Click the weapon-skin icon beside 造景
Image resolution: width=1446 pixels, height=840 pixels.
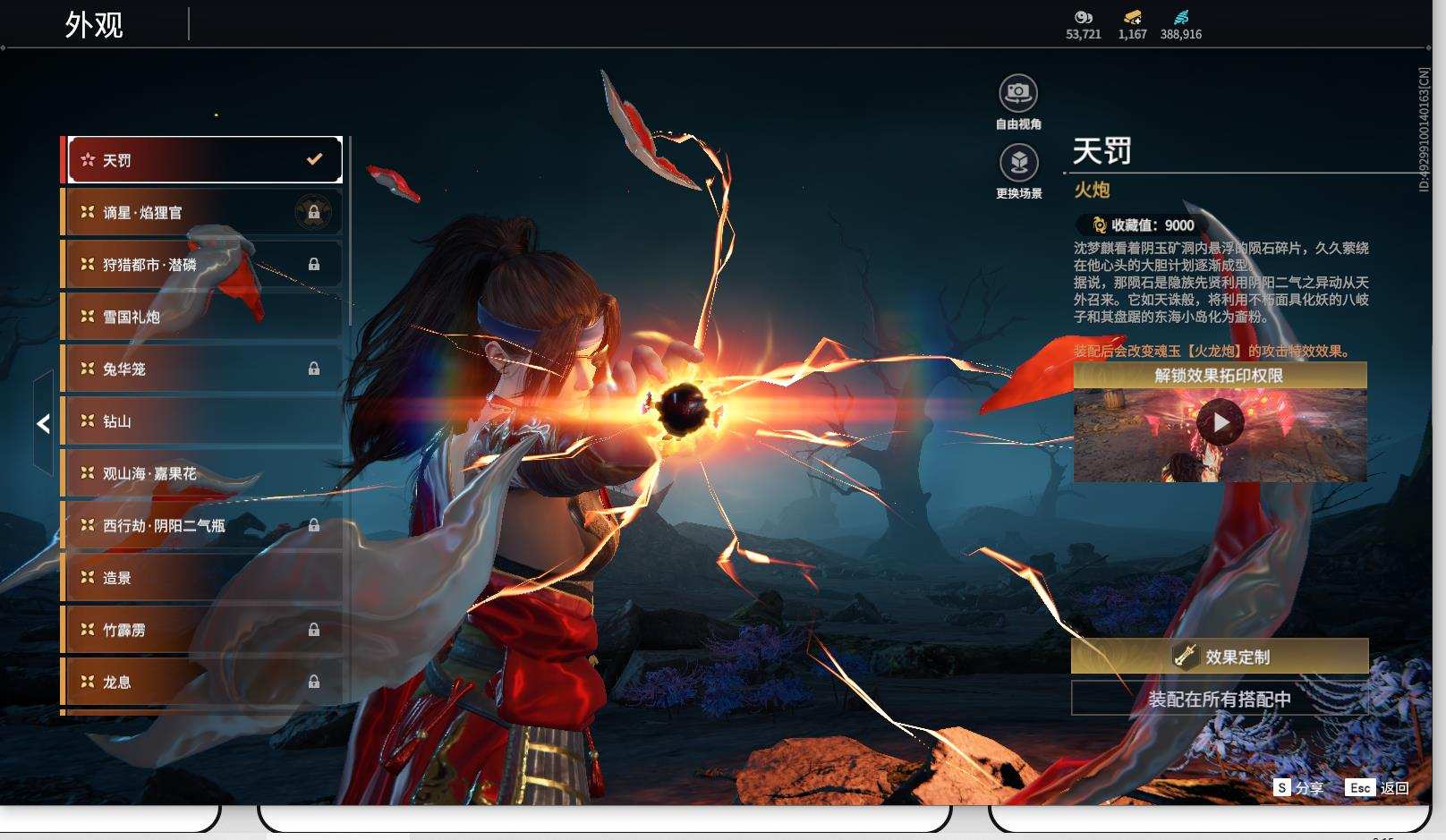pos(88,577)
